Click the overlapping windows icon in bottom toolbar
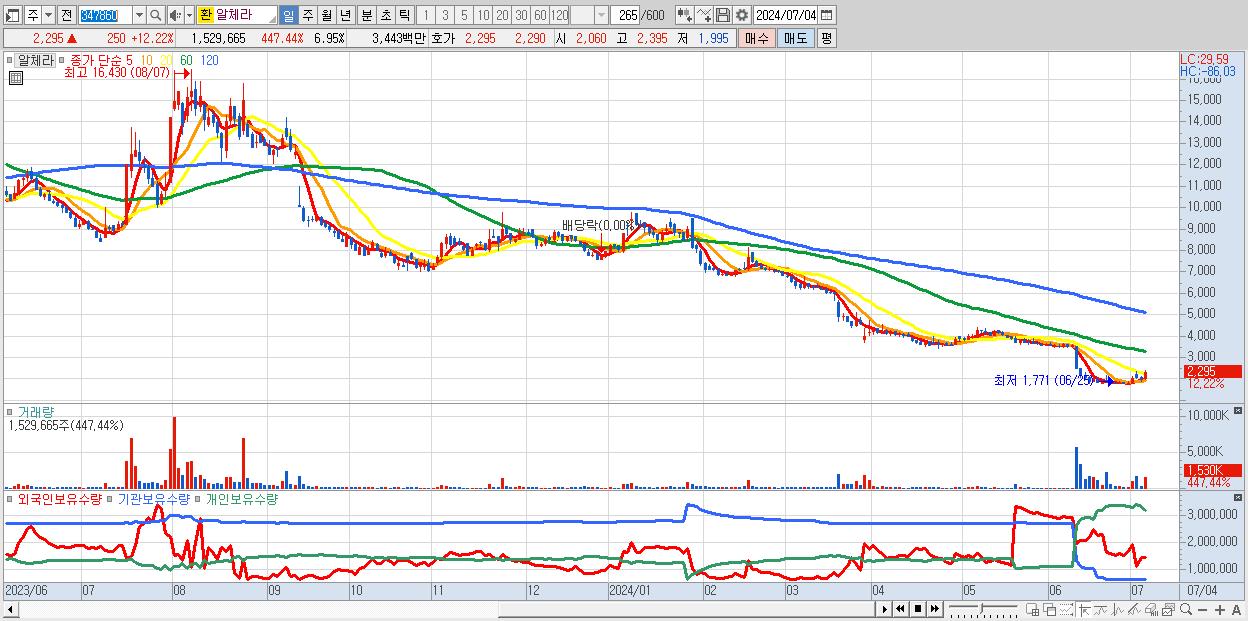 (x=1050, y=610)
